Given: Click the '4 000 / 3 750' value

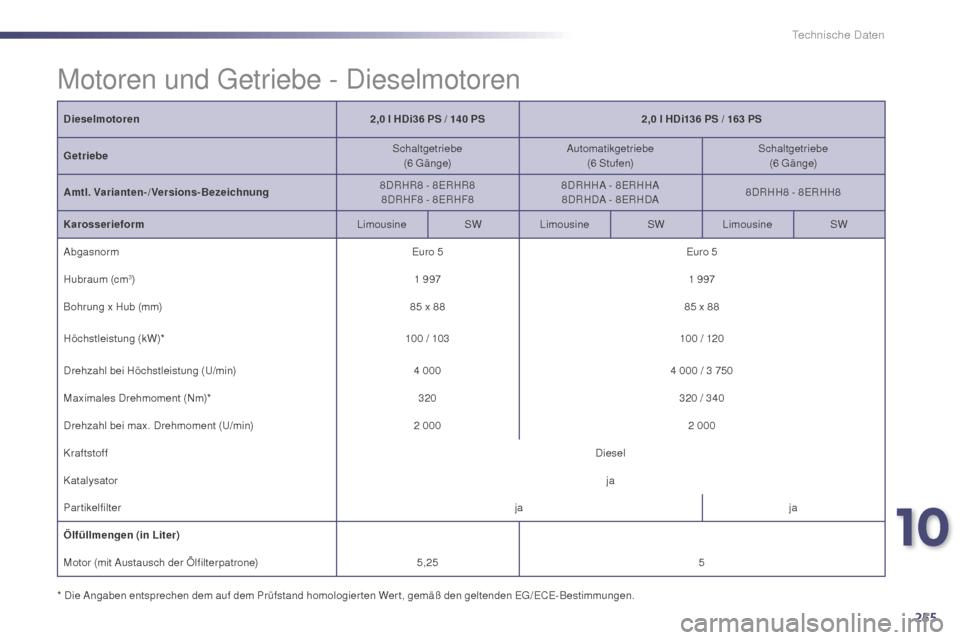Looking at the screenshot, I should (x=702, y=371).
